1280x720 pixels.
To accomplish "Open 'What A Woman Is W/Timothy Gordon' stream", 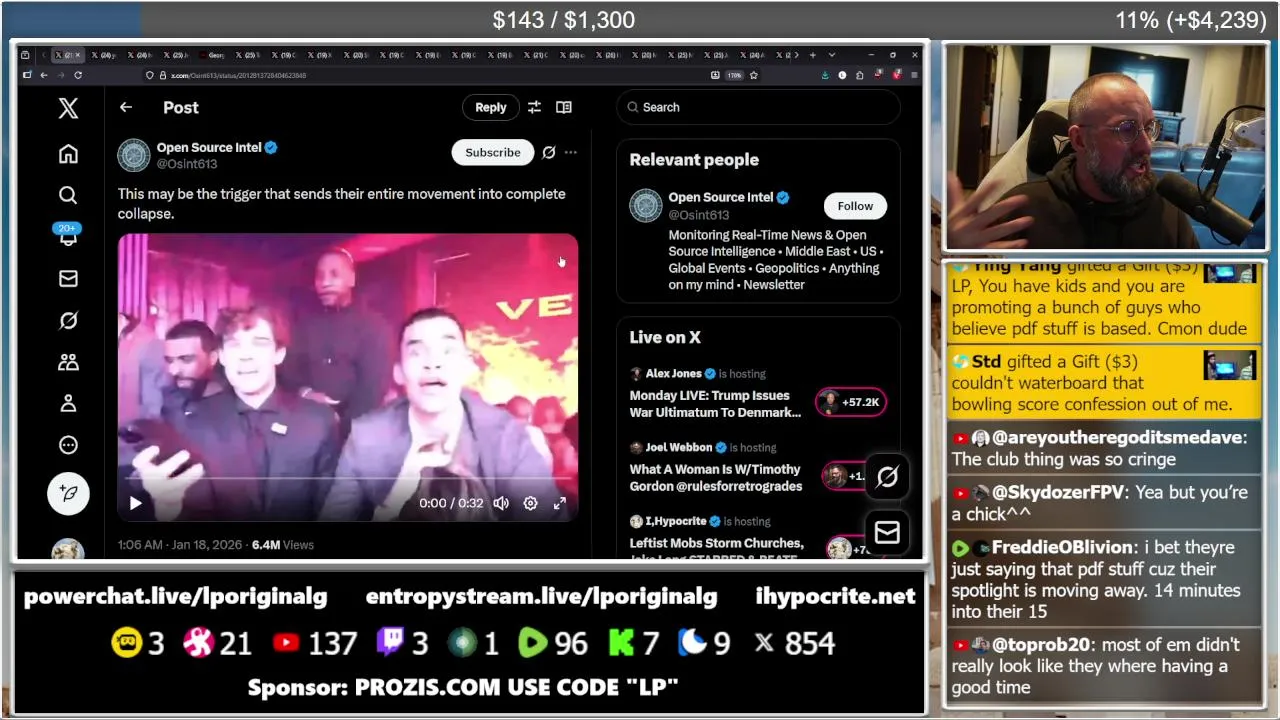I will [715, 478].
